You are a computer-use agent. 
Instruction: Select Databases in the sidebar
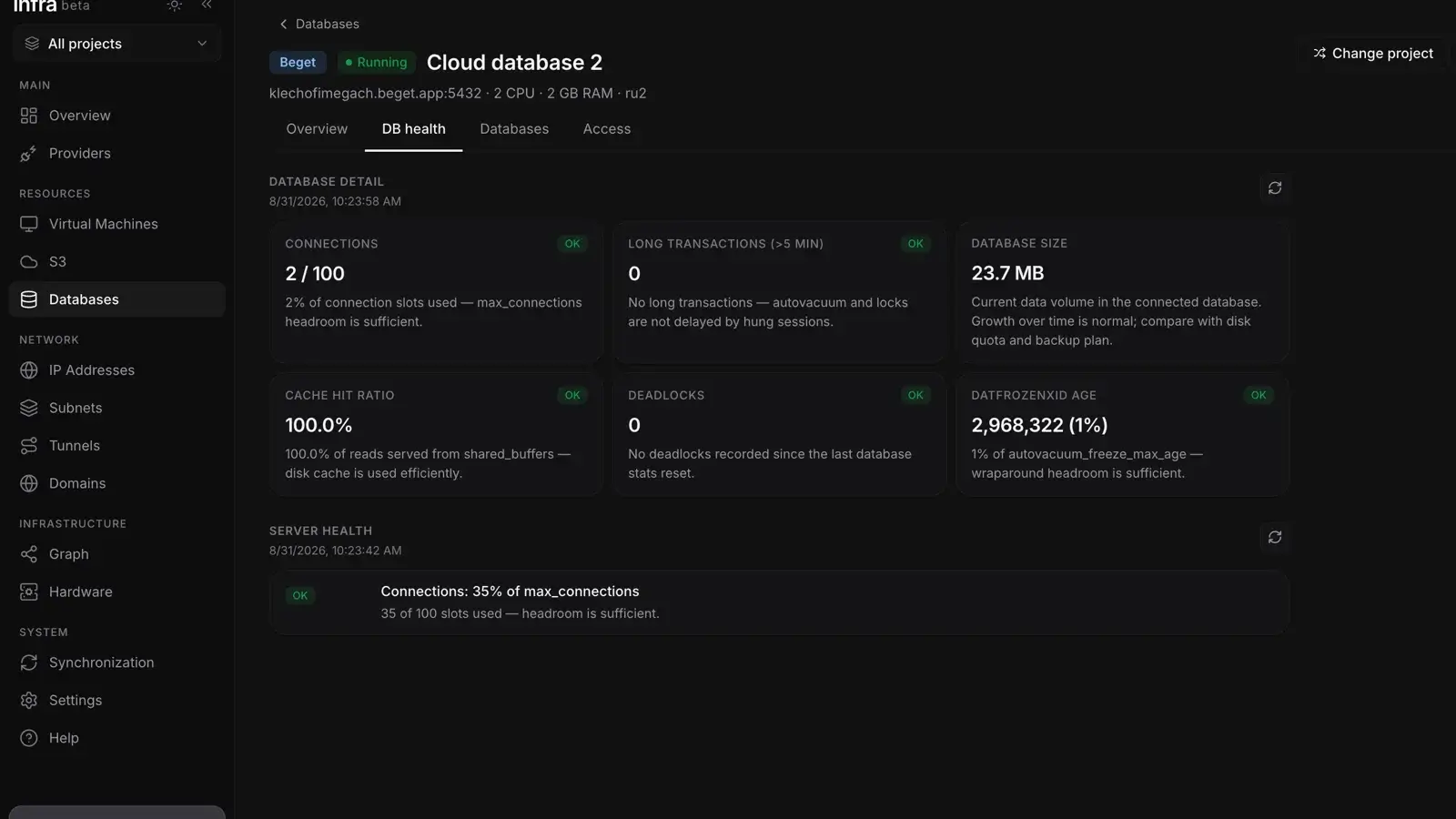pyautogui.click(x=116, y=299)
